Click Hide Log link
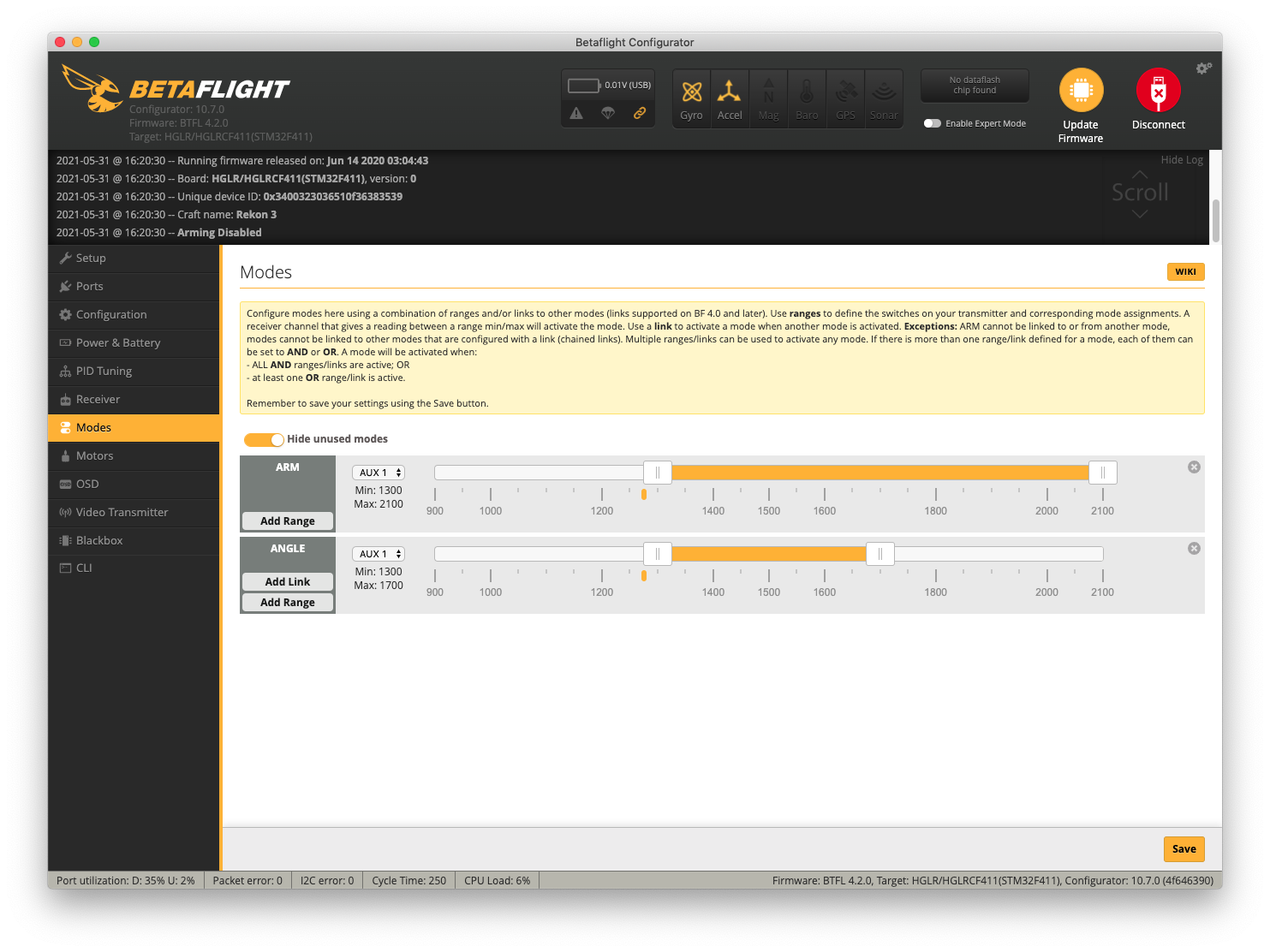 click(x=1182, y=160)
